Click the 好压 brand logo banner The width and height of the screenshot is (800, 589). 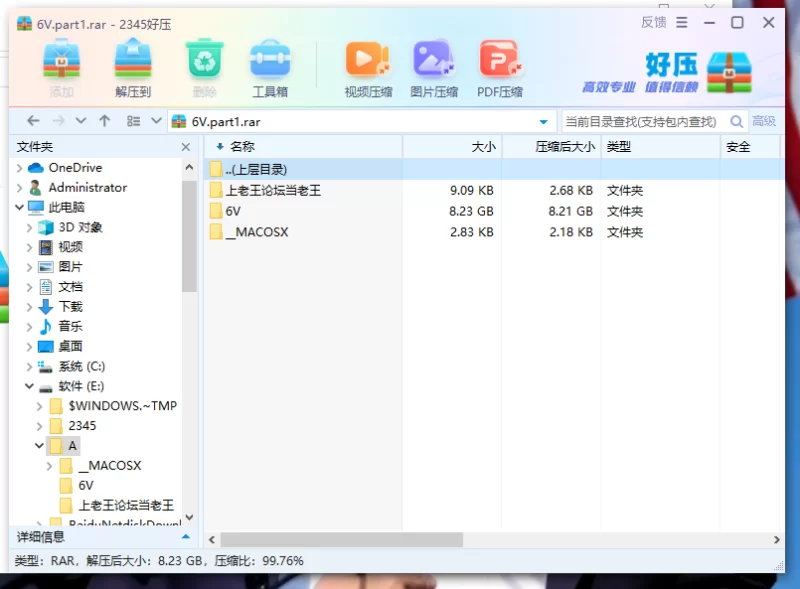667,71
